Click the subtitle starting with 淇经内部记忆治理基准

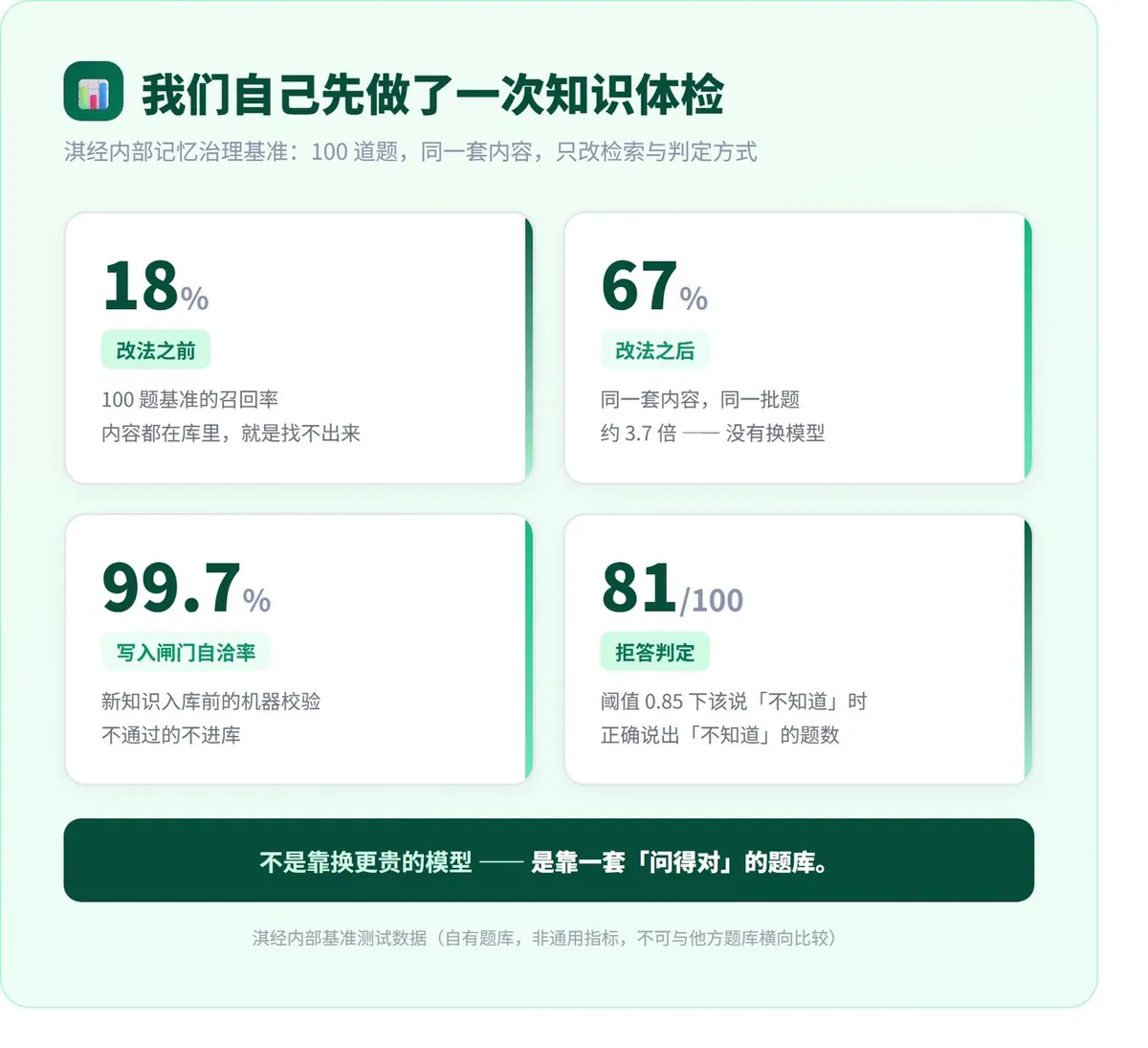(x=410, y=151)
